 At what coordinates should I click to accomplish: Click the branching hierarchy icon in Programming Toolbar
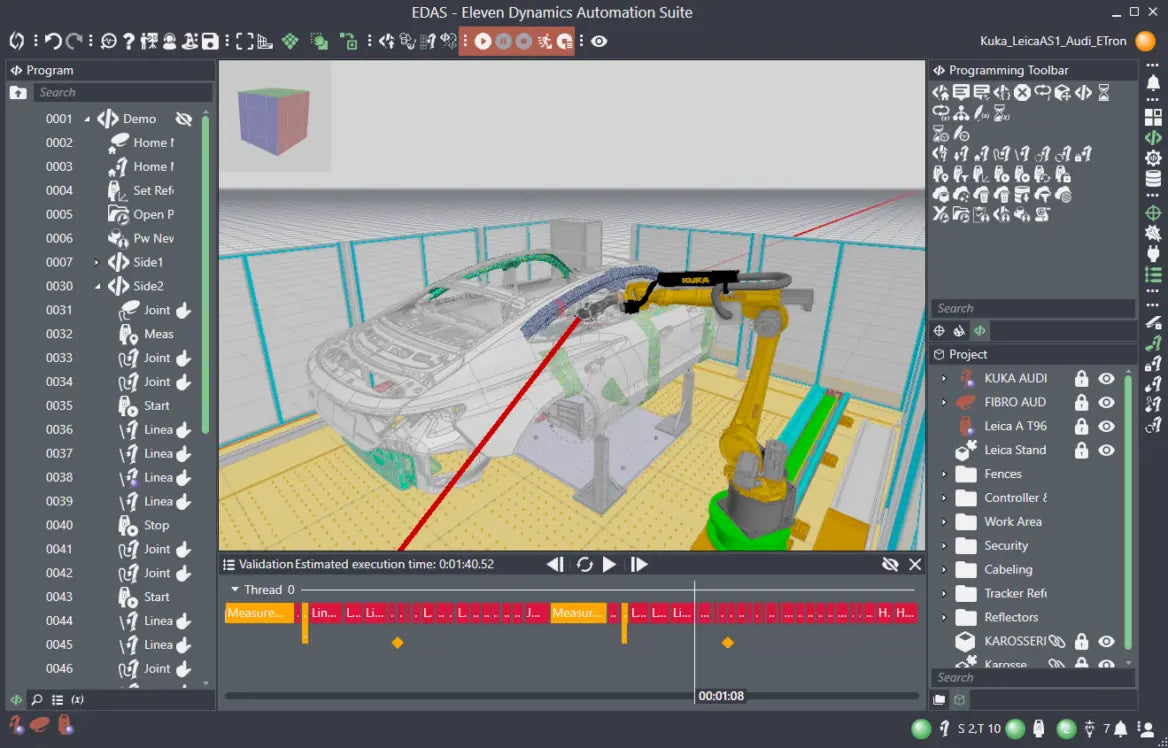[x=962, y=113]
